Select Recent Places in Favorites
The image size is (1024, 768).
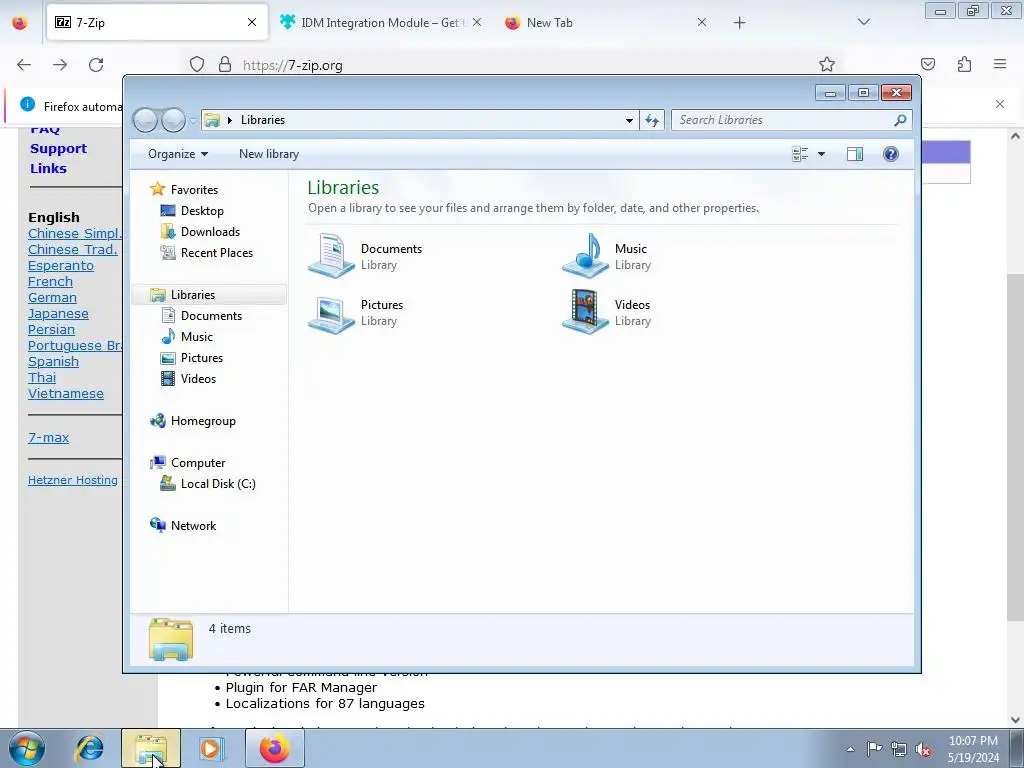tap(217, 253)
